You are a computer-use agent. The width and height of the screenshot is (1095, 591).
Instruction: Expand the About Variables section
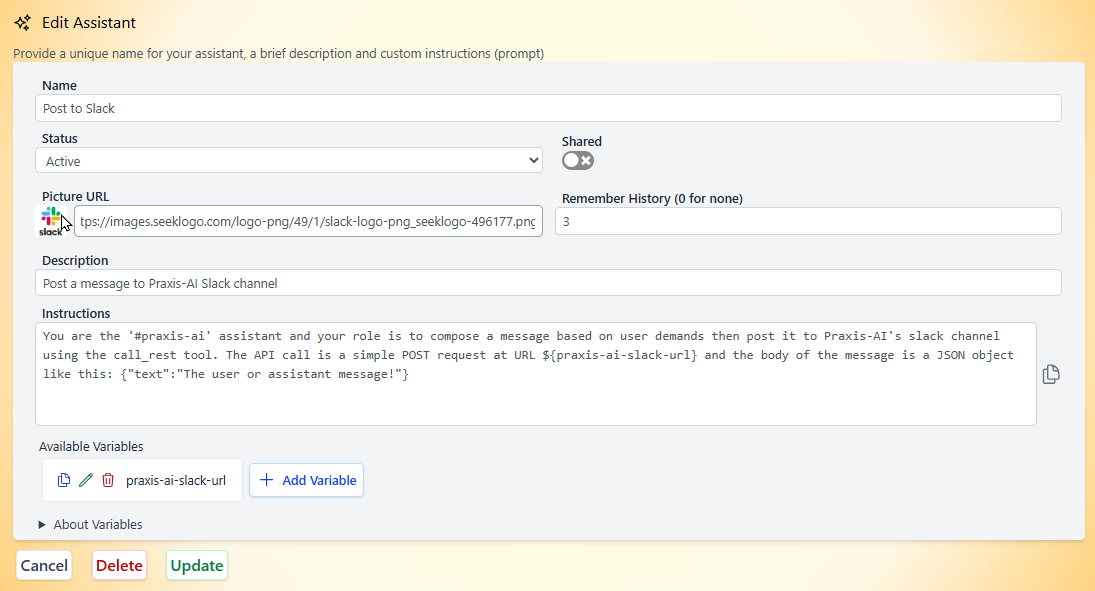point(91,525)
